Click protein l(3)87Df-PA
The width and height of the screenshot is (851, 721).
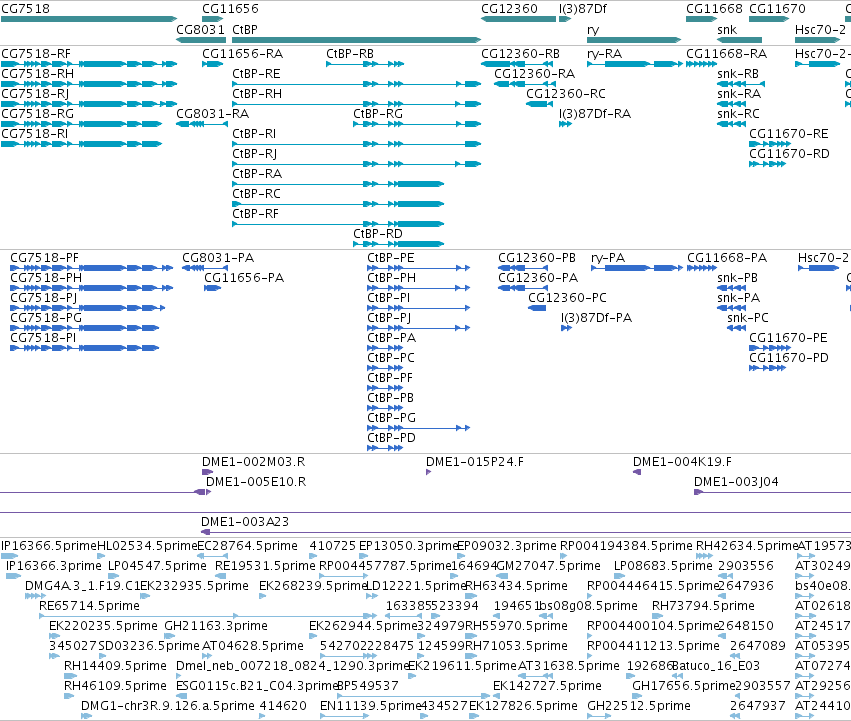click(567, 328)
